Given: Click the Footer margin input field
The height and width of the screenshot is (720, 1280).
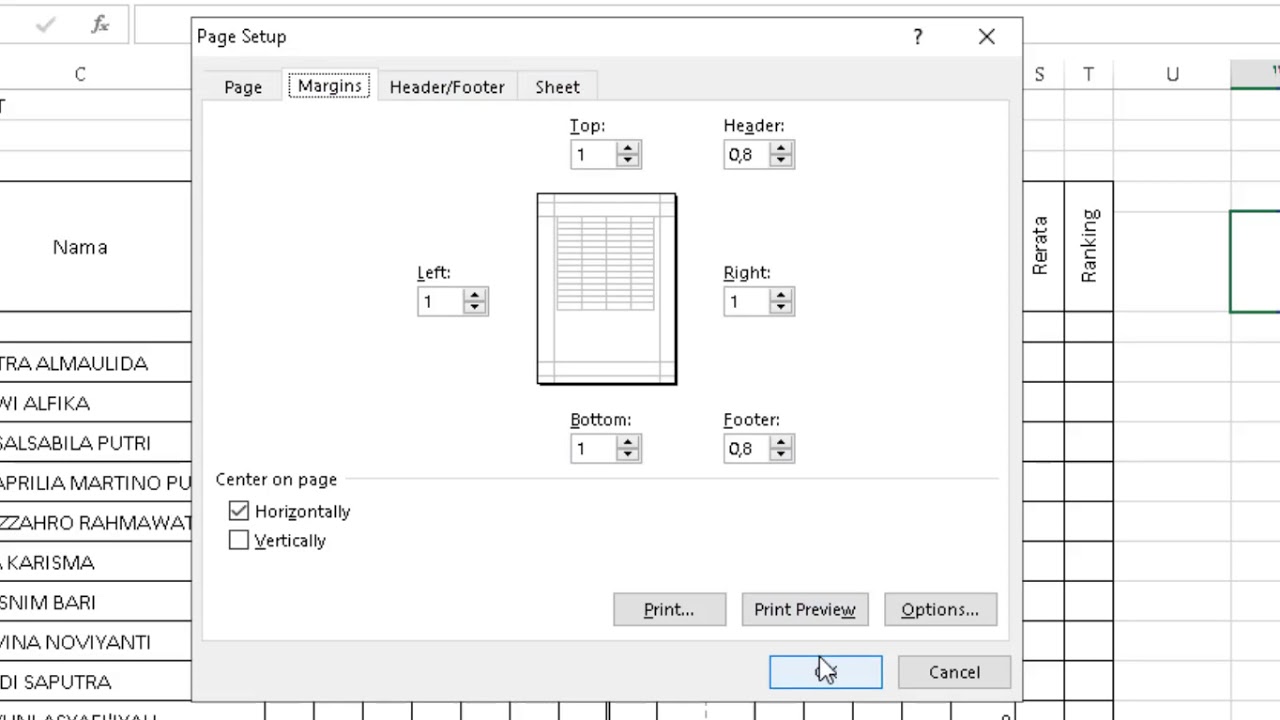Looking at the screenshot, I should 747,448.
